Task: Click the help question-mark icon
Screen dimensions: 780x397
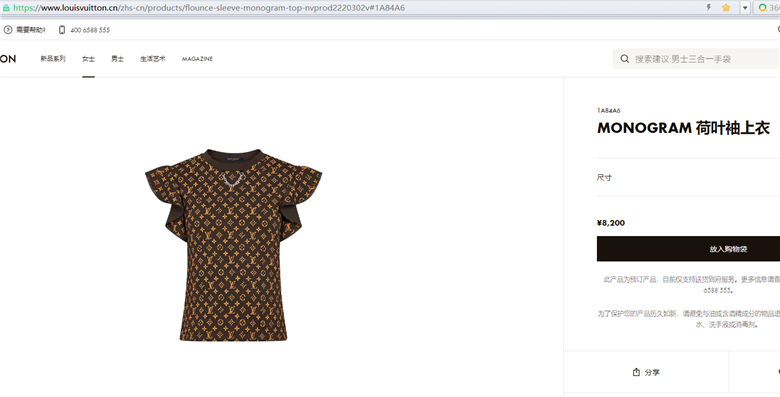Action: click(7, 30)
